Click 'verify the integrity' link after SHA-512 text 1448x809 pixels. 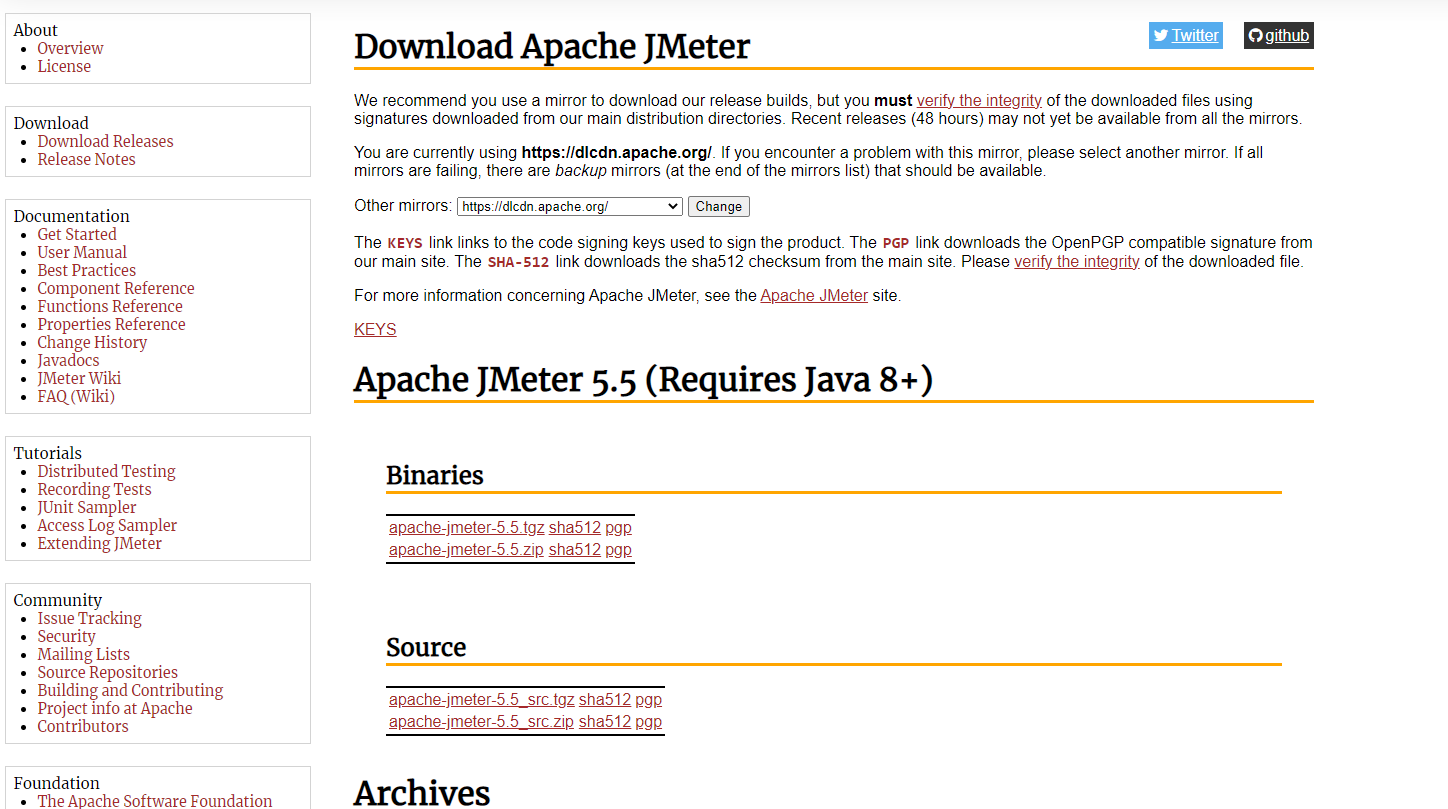[x=1077, y=261]
